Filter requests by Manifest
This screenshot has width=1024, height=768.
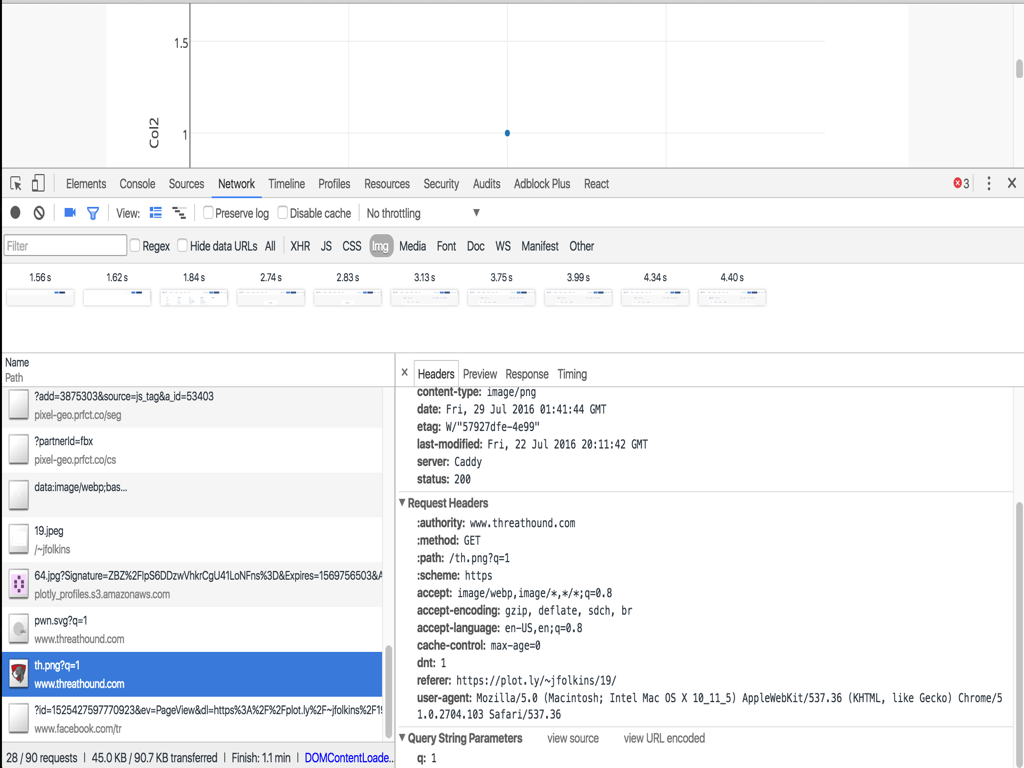pyautogui.click(x=540, y=246)
